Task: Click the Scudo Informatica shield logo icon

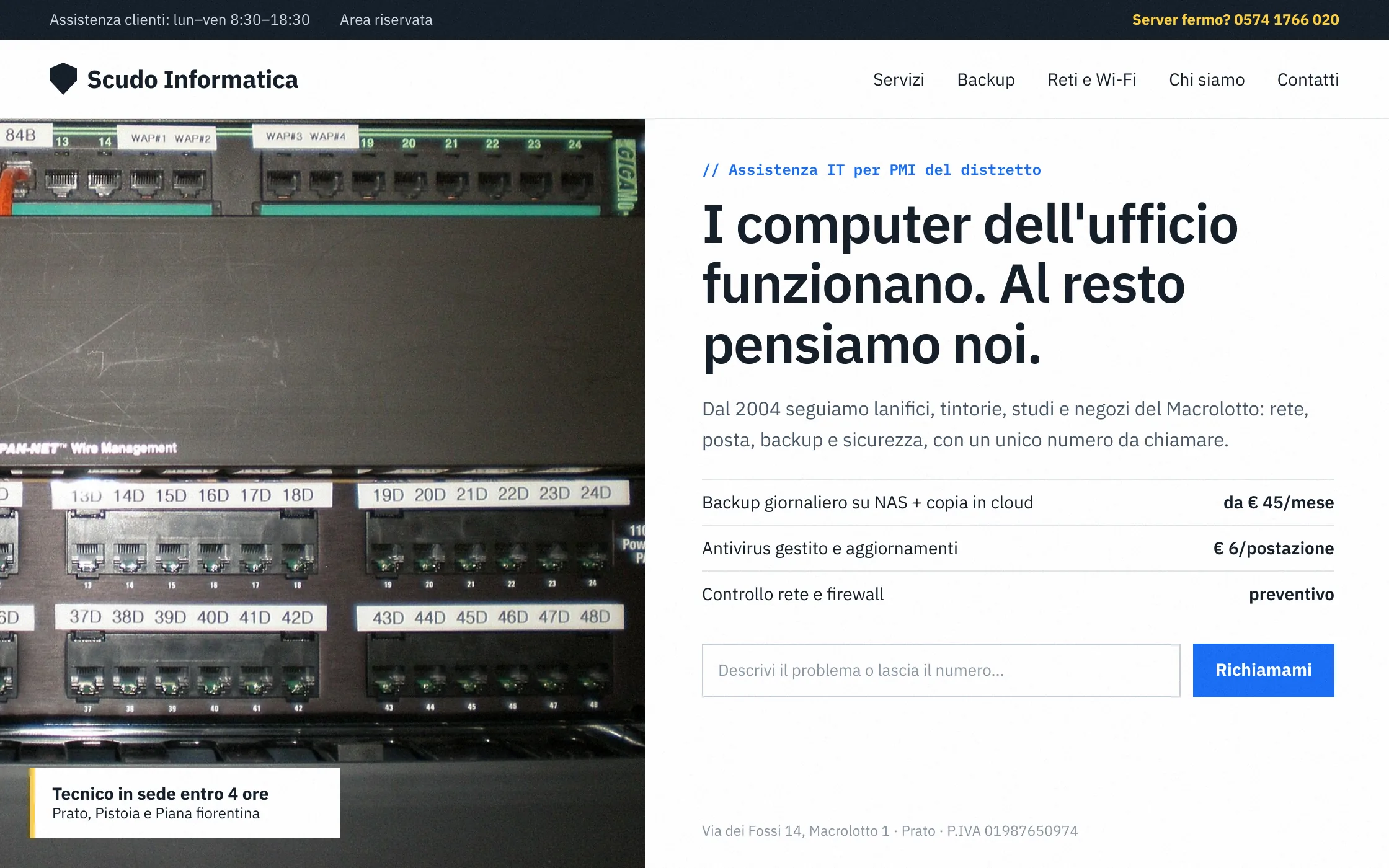Action: (x=63, y=79)
